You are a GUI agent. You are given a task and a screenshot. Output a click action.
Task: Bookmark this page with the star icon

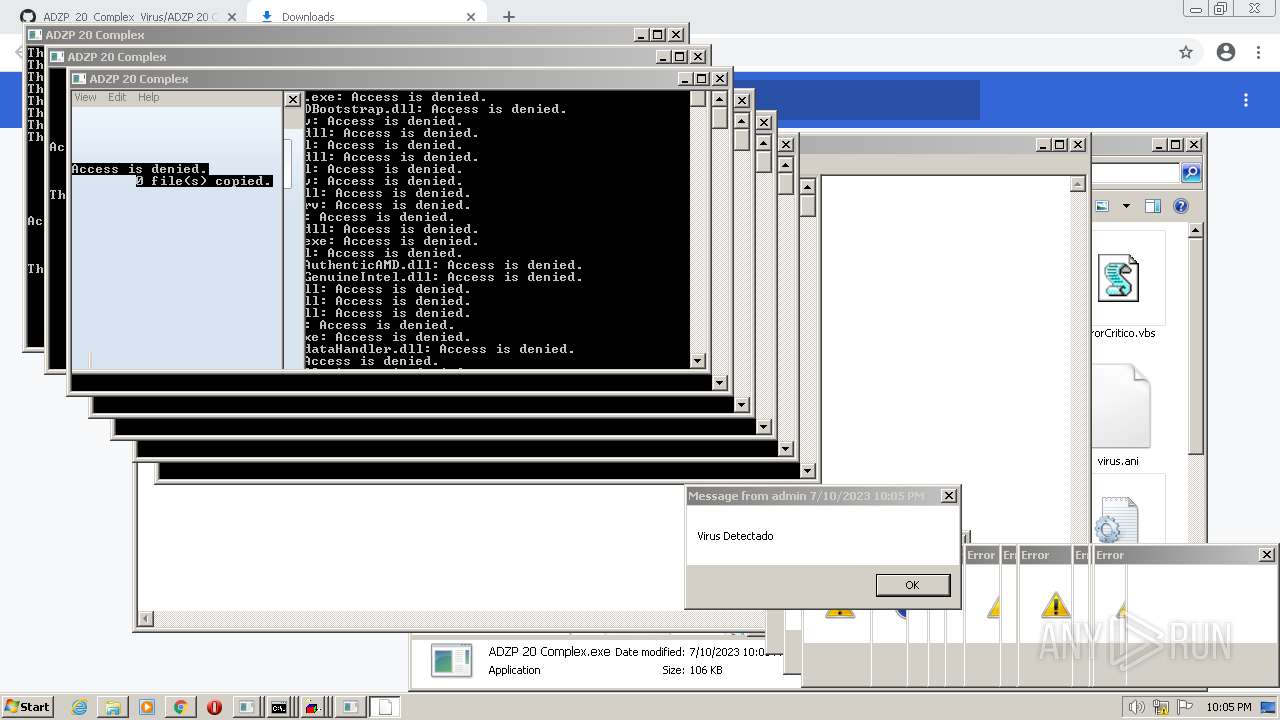(x=1186, y=52)
